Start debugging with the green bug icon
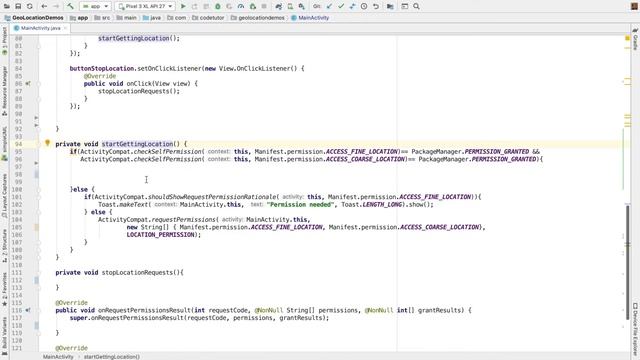The image size is (640, 360). [218, 6]
